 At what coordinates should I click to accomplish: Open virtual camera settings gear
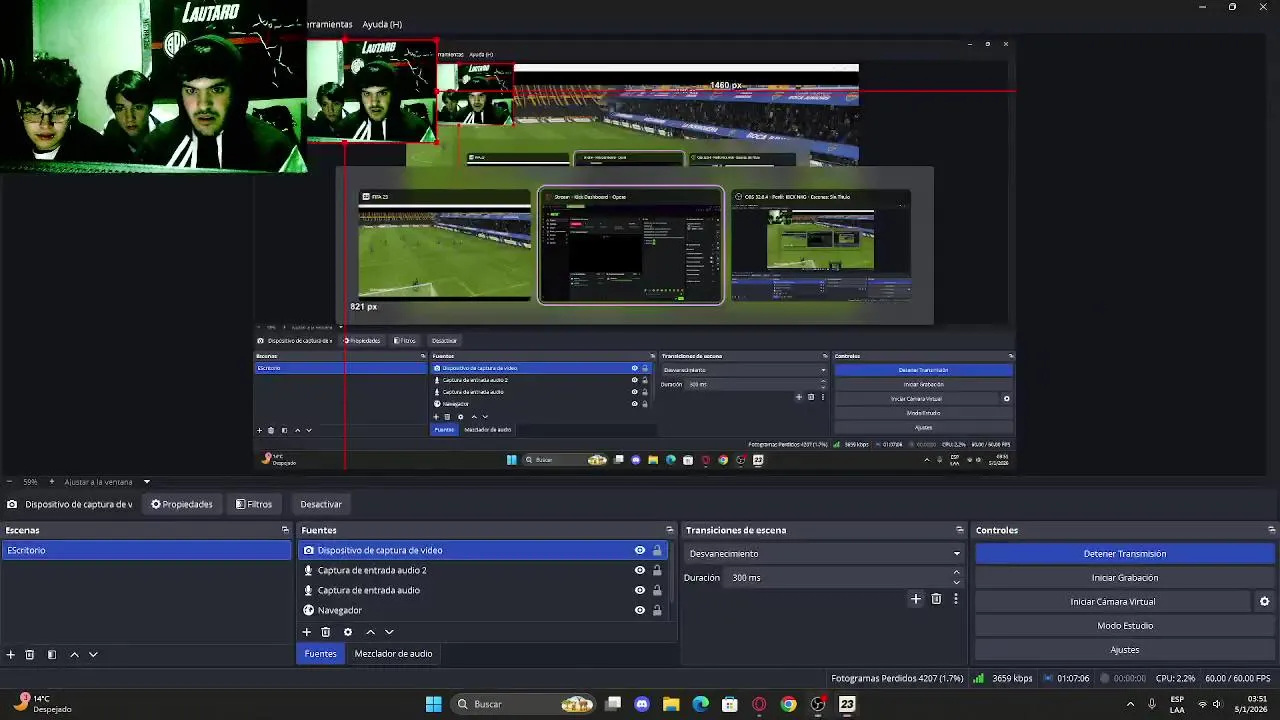(x=1264, y=601)
